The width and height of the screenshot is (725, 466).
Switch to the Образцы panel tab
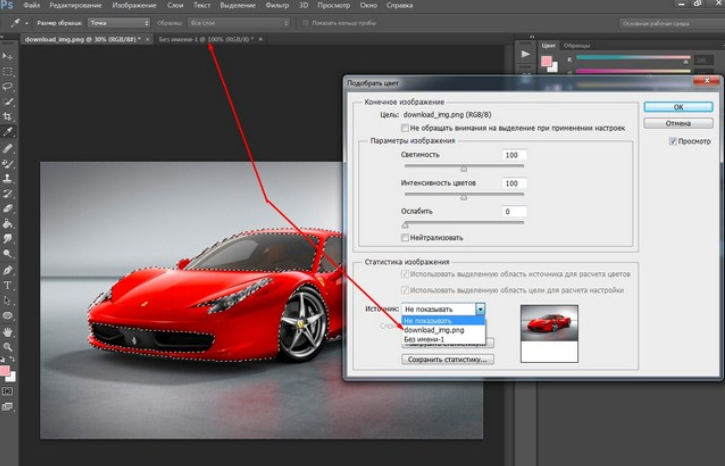coord(577,45)
